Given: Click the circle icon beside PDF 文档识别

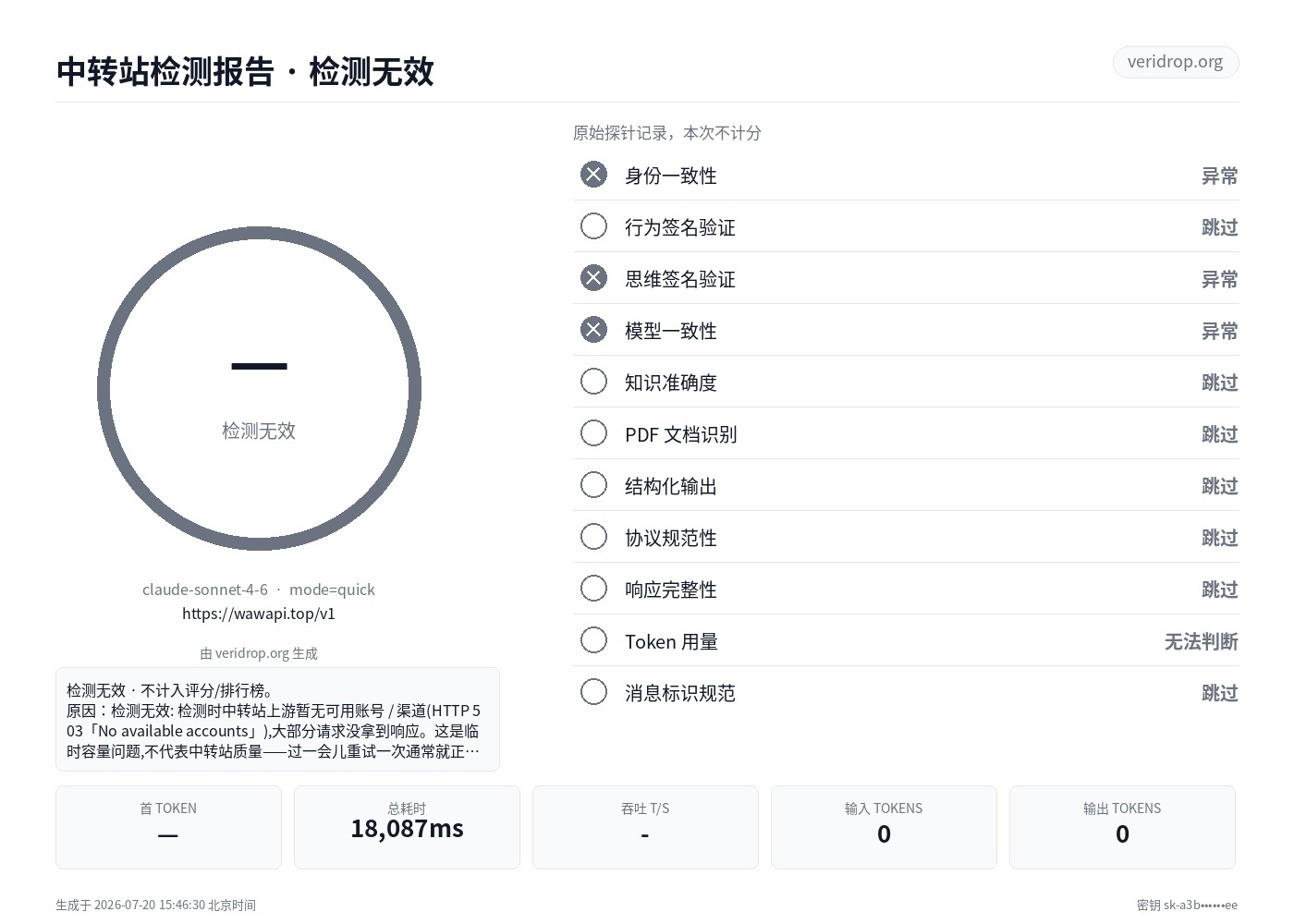Looking at the screenshot, I should (593, 433).
